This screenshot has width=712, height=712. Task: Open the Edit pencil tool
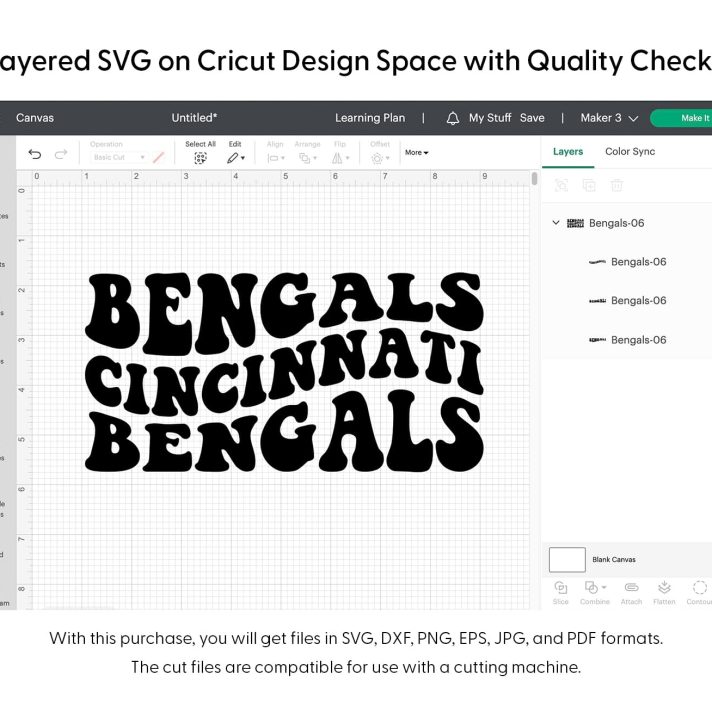tap(232, 158)
